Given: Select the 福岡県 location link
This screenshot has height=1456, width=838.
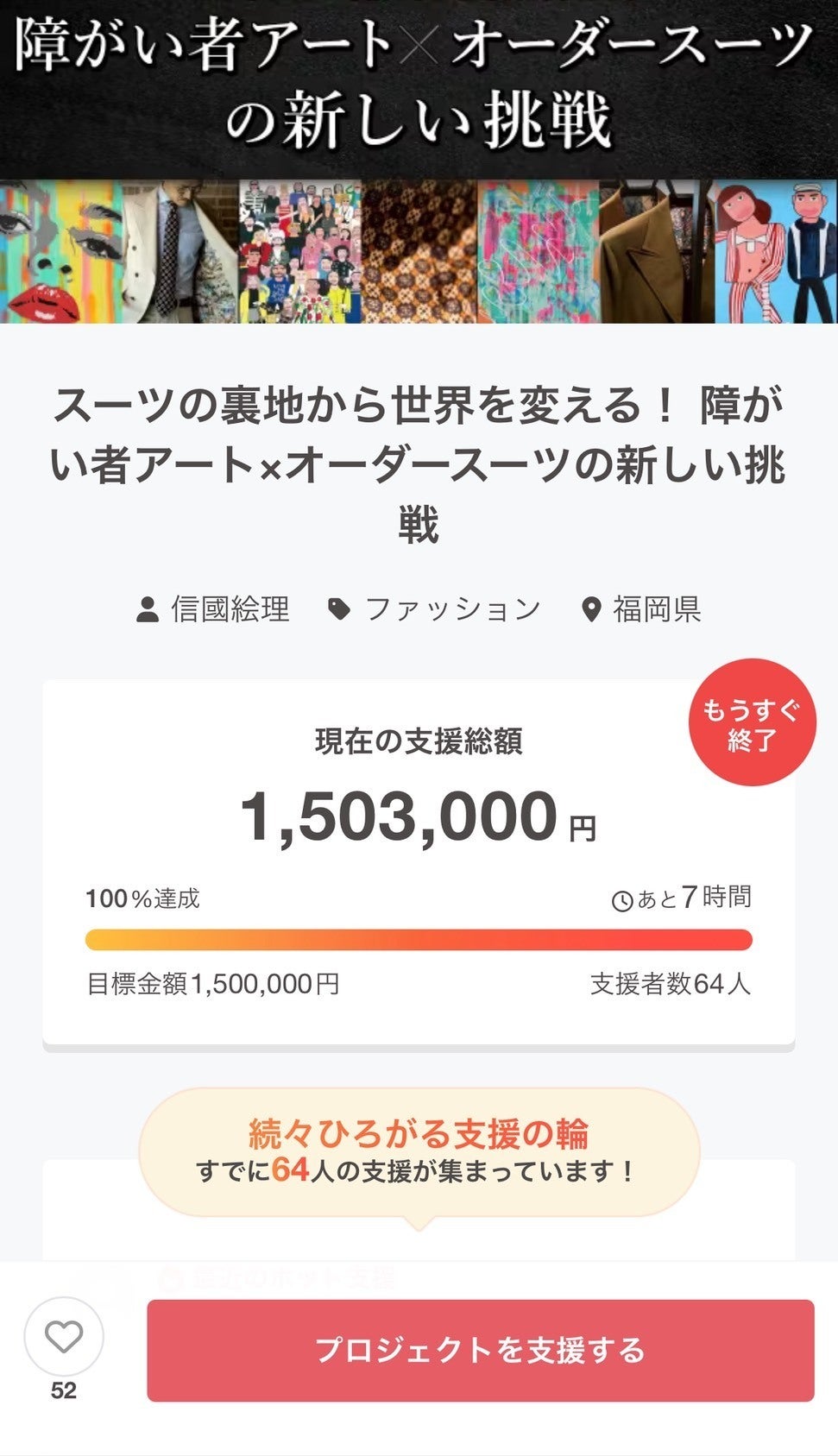Looking at the screenshot, I should click(657, 609).
